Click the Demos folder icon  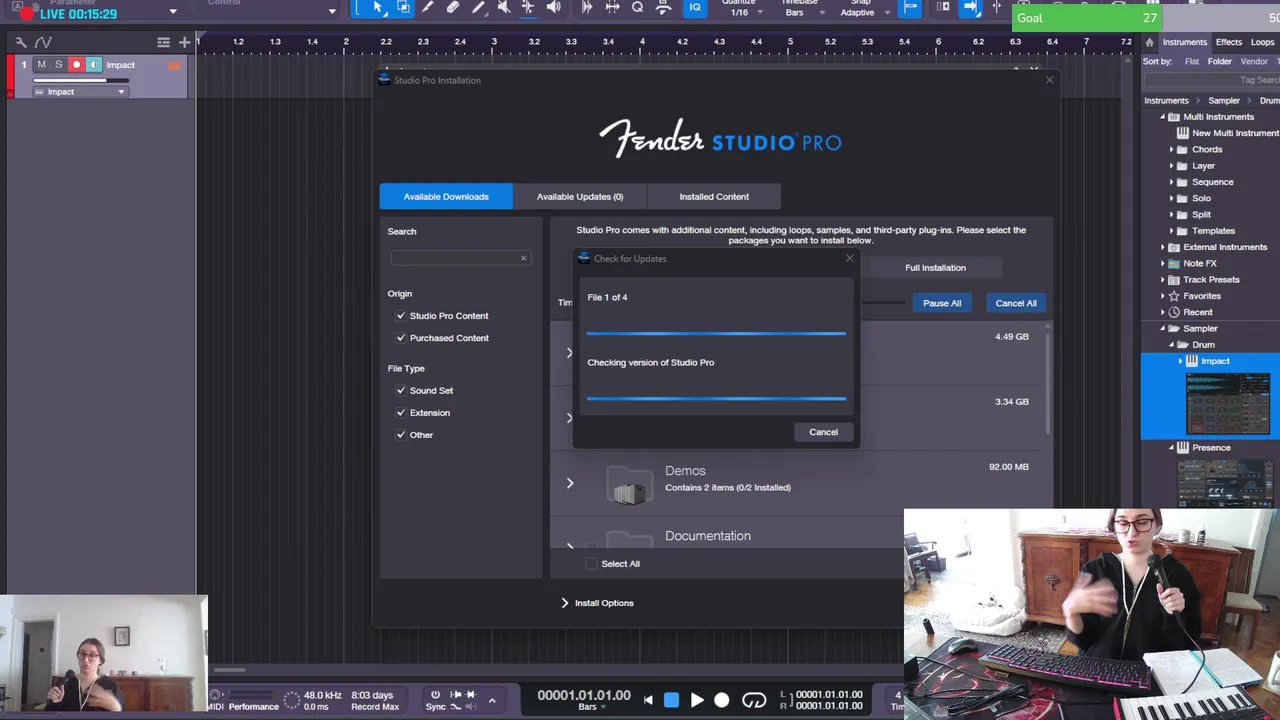coord(629,485)
